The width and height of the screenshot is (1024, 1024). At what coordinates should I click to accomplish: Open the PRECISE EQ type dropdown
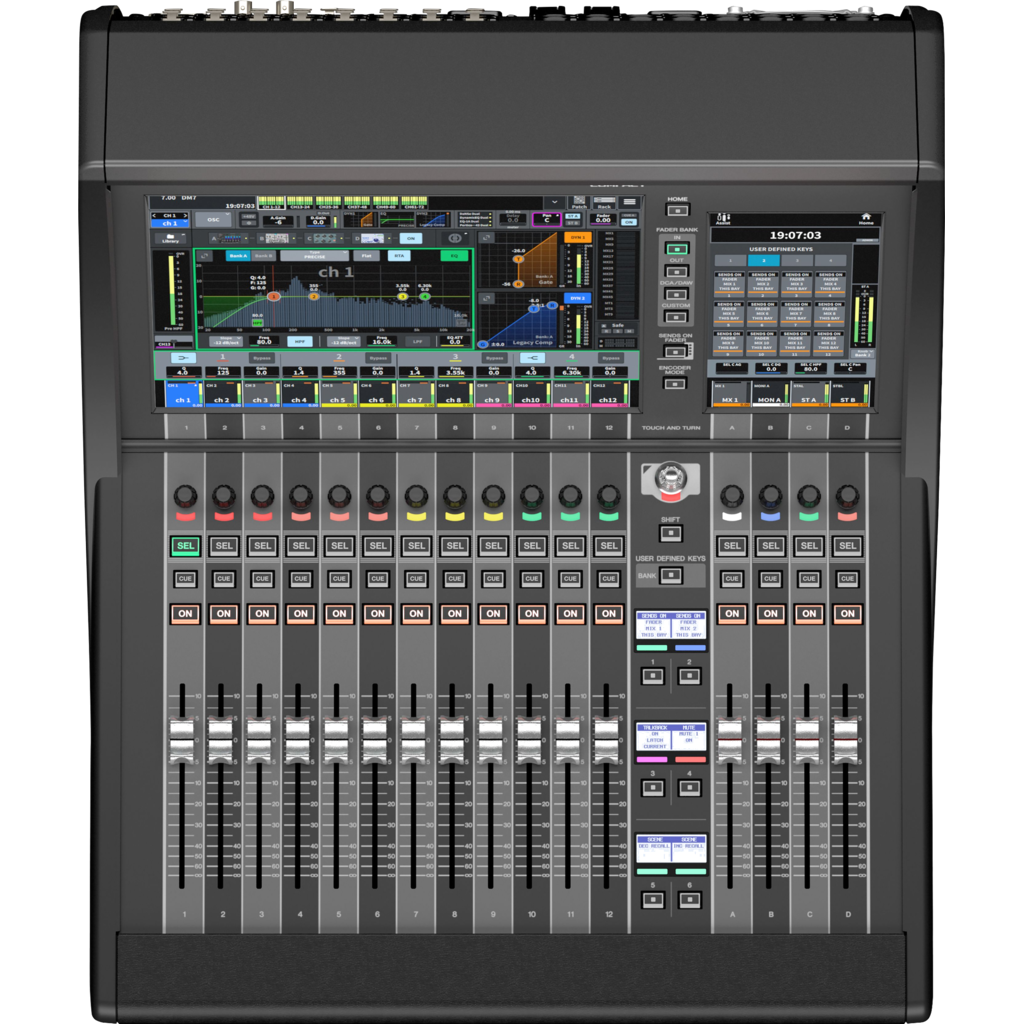[x=314, y=255]
